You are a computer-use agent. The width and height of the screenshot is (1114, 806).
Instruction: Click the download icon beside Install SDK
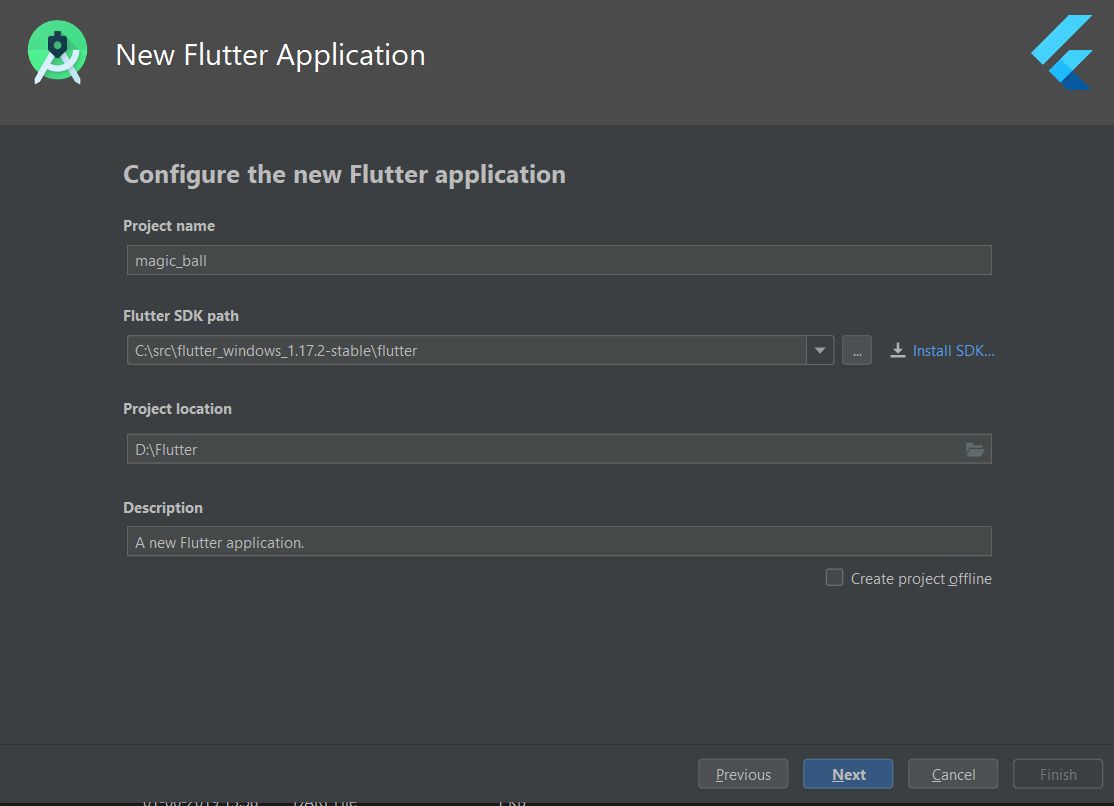click(x=898, y=350)
